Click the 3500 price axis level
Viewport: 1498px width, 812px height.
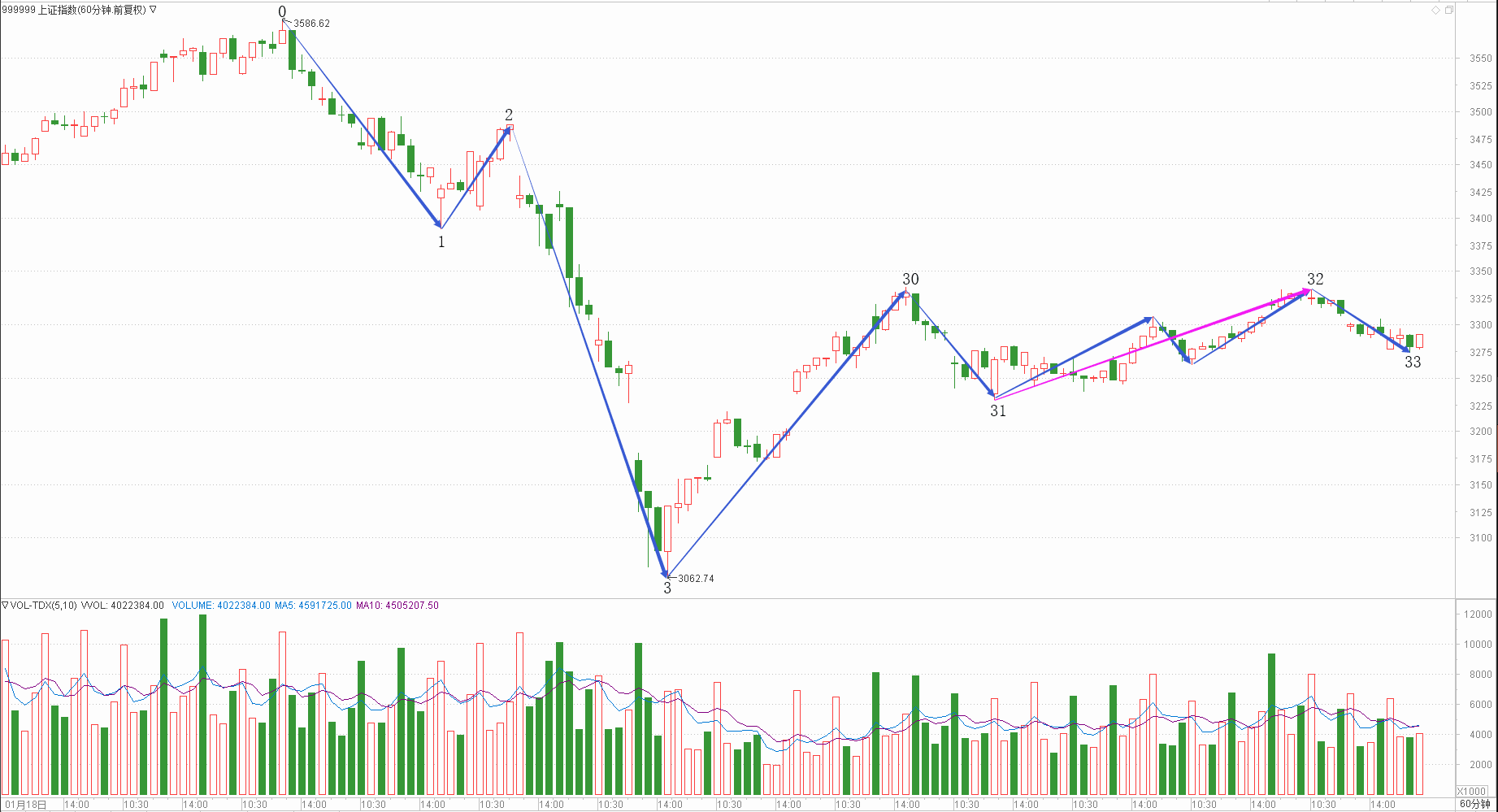click(x=1480, y=112)
